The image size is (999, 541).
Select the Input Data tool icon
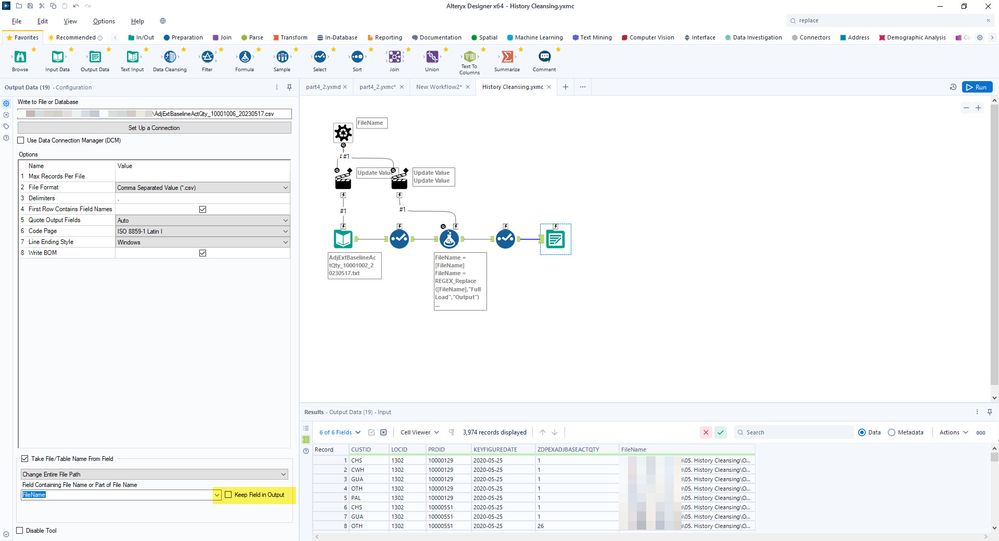(57, 58)
